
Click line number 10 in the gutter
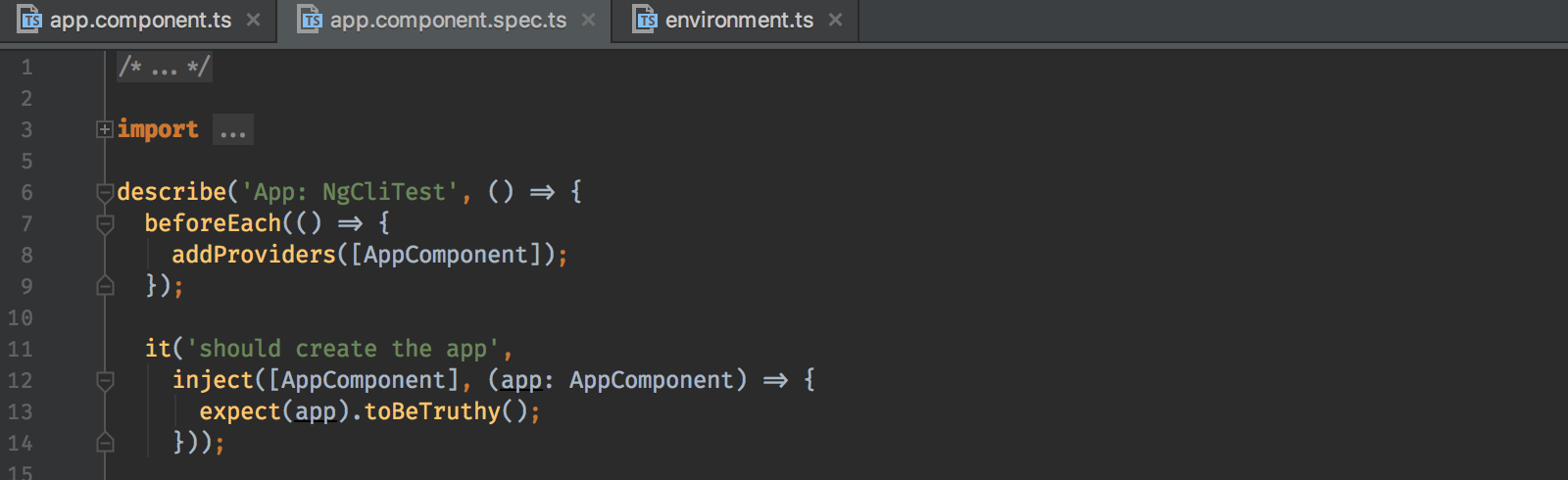(x=20, y=317)
